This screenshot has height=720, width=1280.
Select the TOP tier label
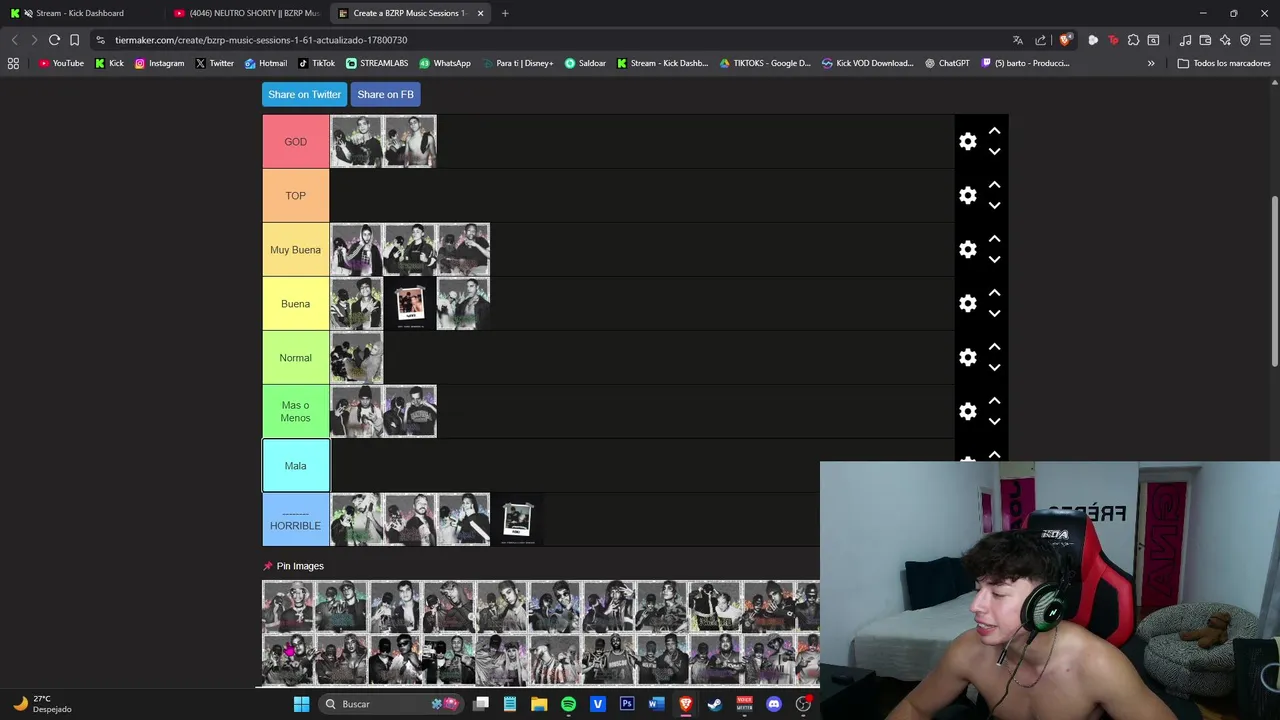(296, 196)
